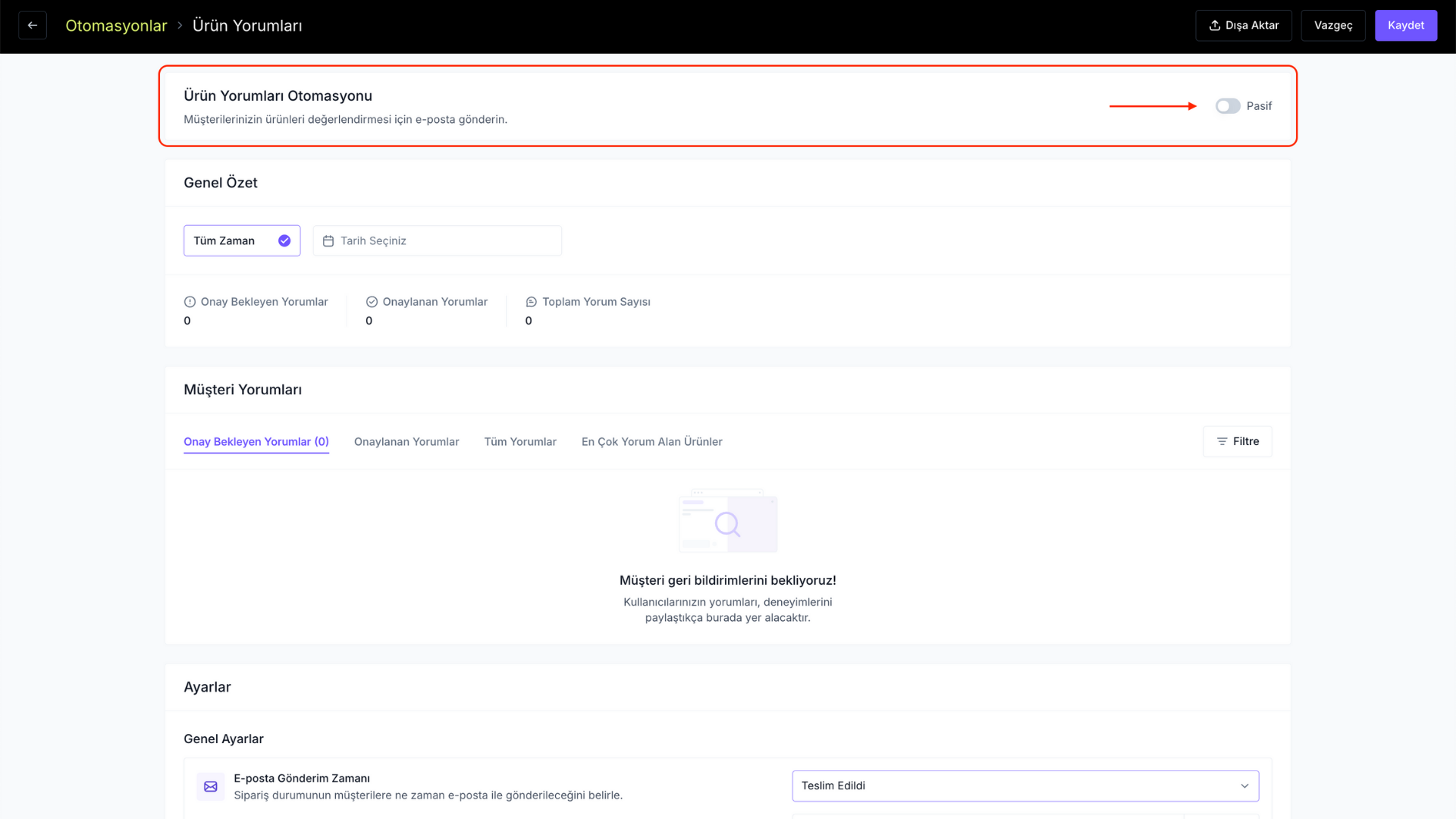Click the Ayarlar section heading
The height and width of the screenshot is (819, 1456).
click(x=207, y=687)
